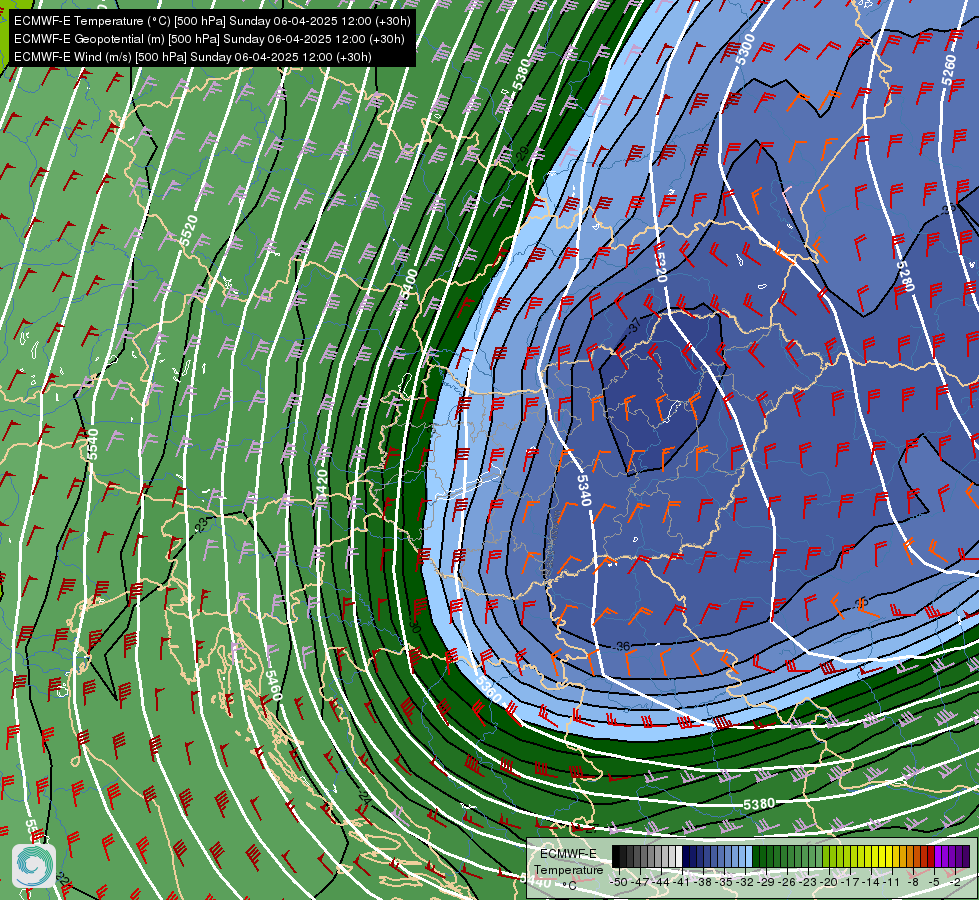Click the 5520 geopotential contour label
Viewport: 979px width, 900px height.
coord(189,230)
